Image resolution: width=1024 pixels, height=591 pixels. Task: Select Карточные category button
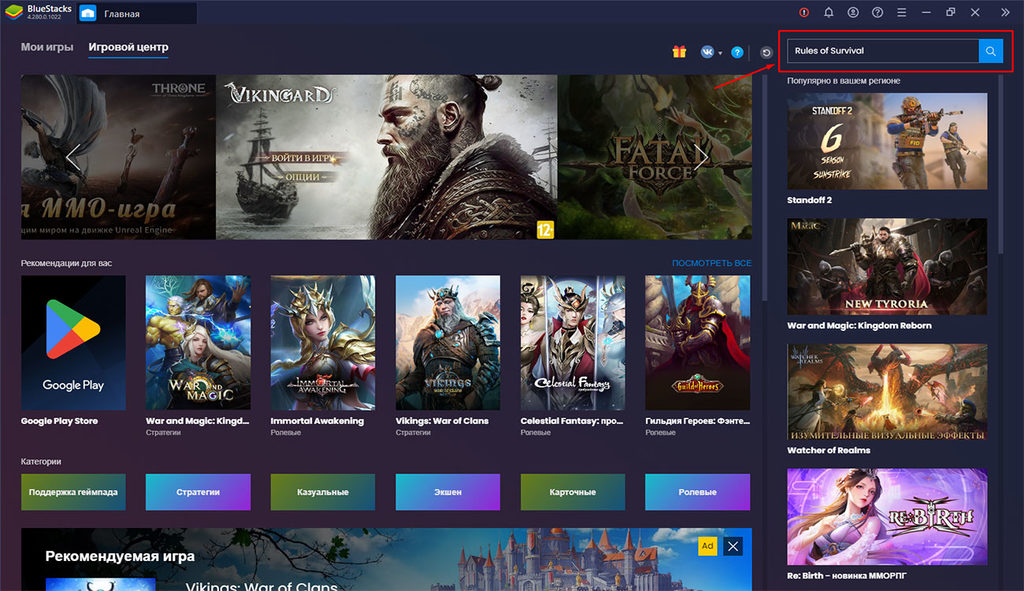point(573,492)
